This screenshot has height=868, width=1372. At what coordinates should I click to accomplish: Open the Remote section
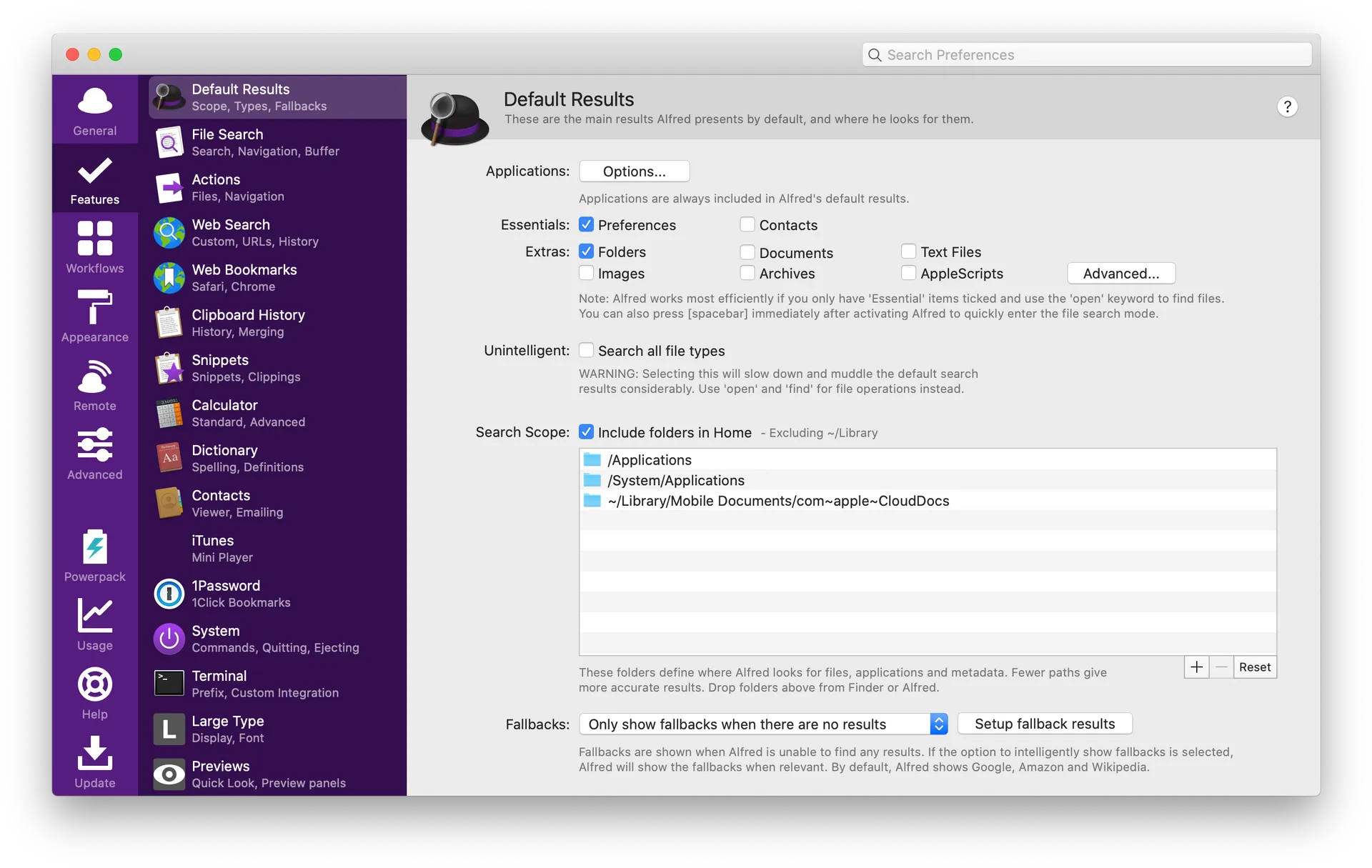94,385
